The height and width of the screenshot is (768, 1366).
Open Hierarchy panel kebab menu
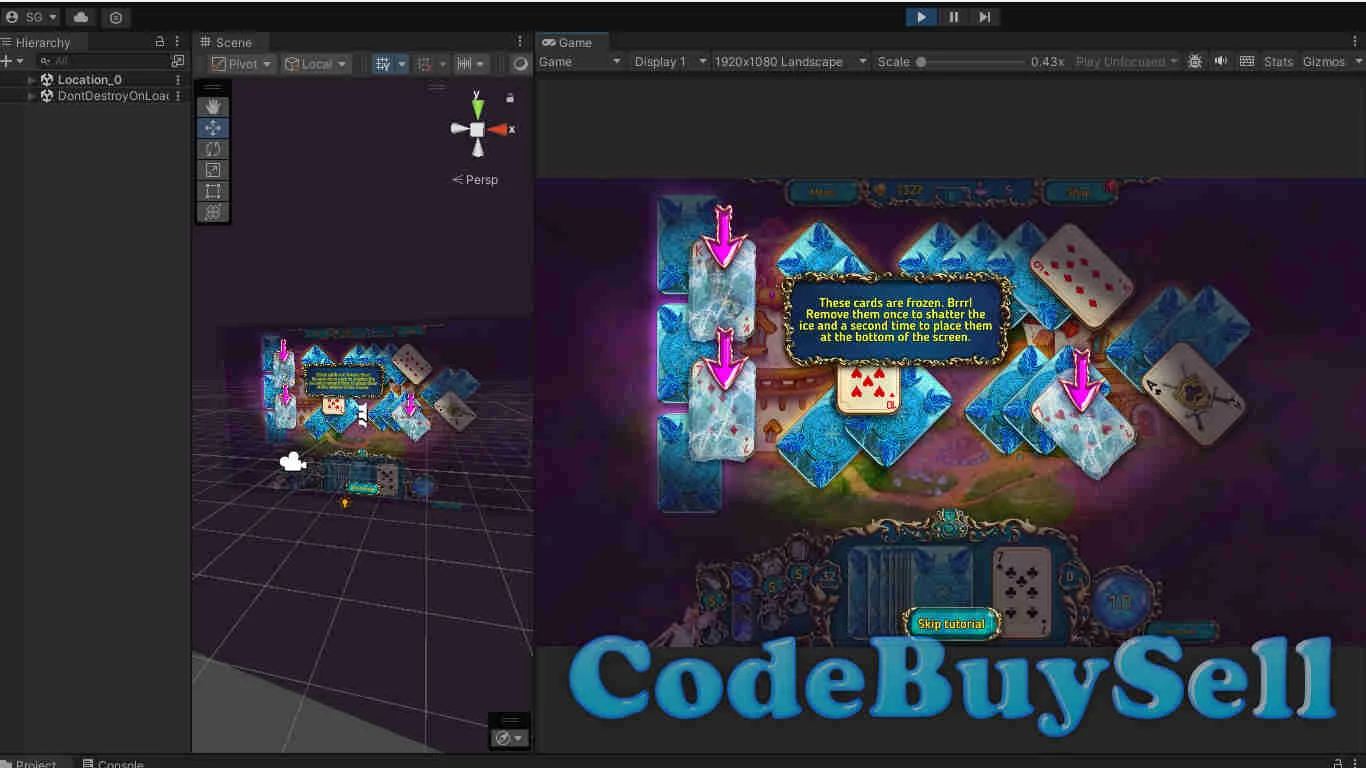[x=177, y=42]
